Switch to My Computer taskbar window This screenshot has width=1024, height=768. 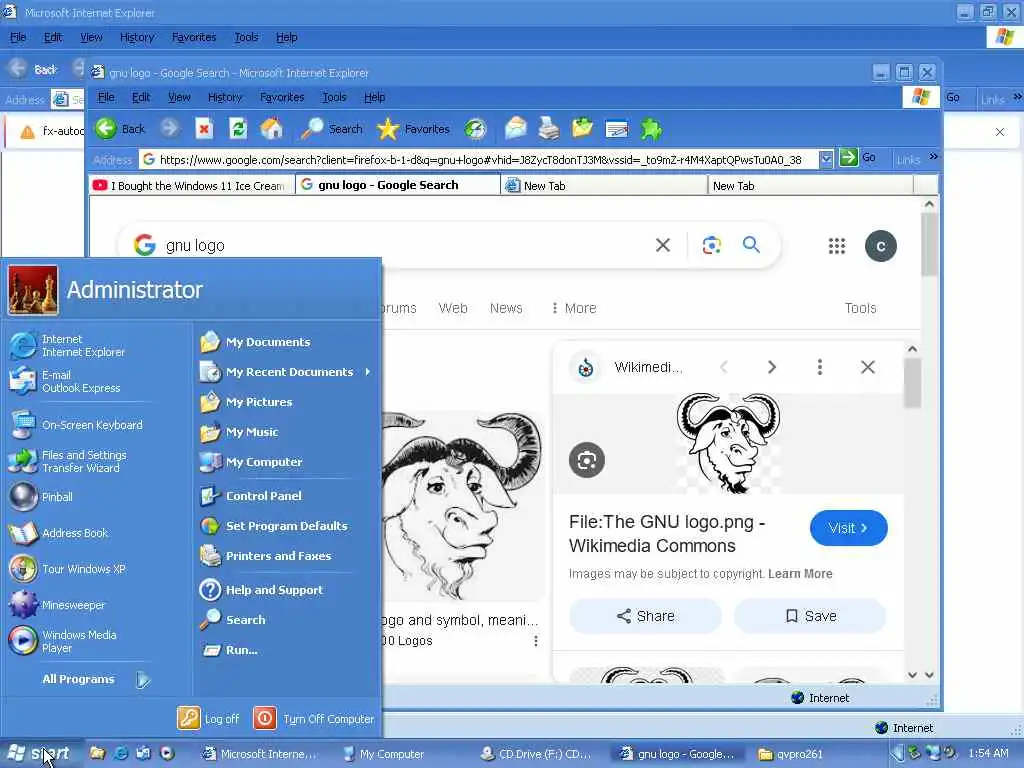[x=385, y=754]
